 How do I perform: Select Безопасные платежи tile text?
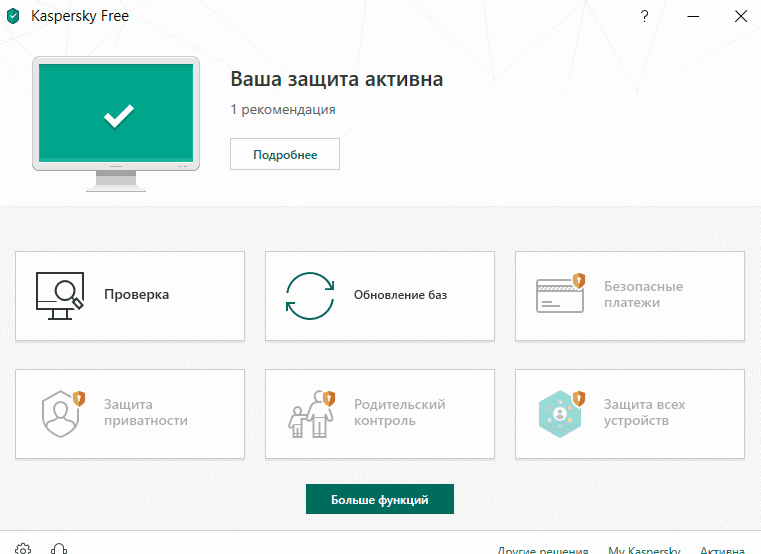click(643, 294)
